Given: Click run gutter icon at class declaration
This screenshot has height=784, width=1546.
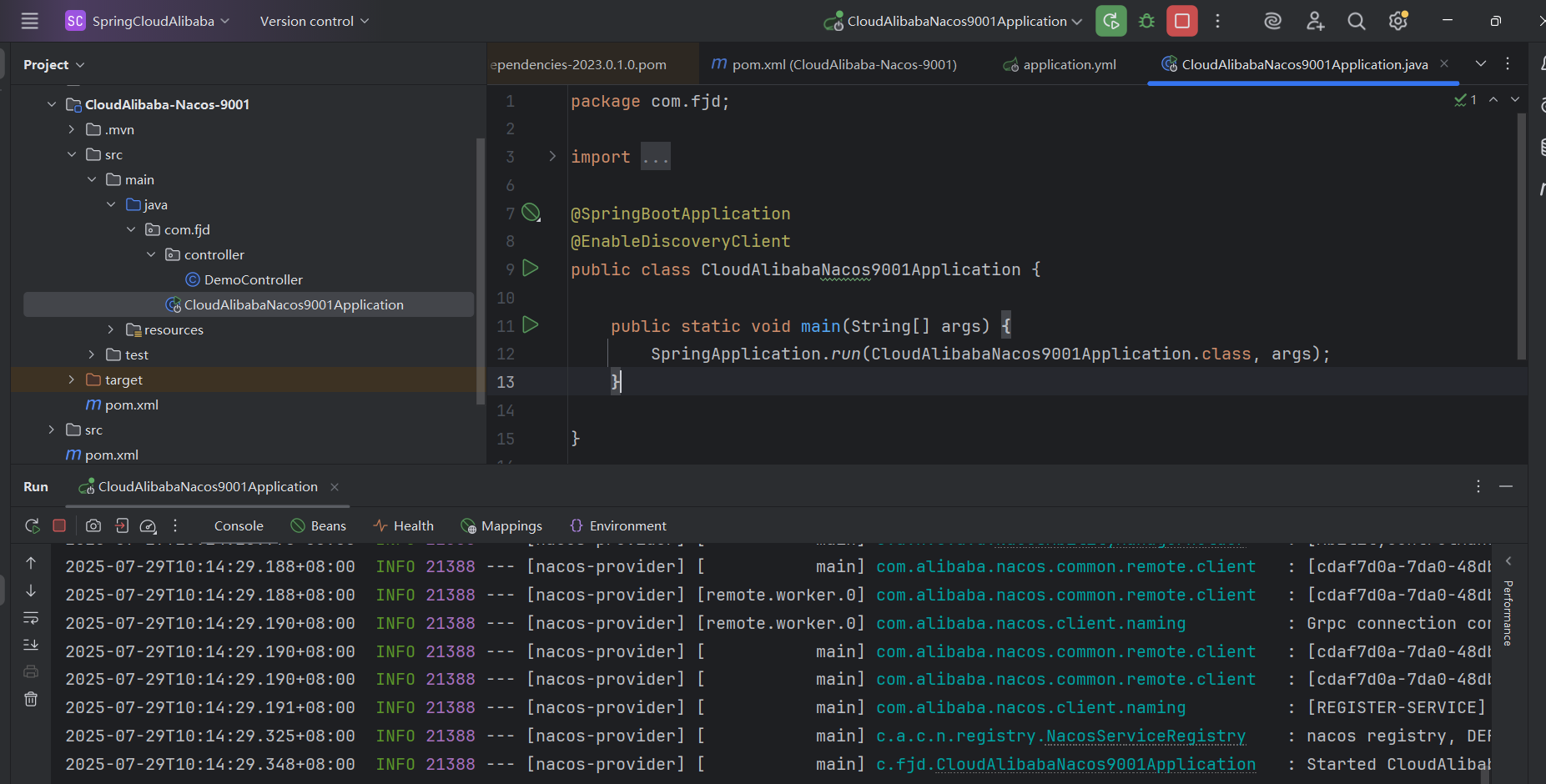Looking at the screenshot, I should click(x=531, y=269).
